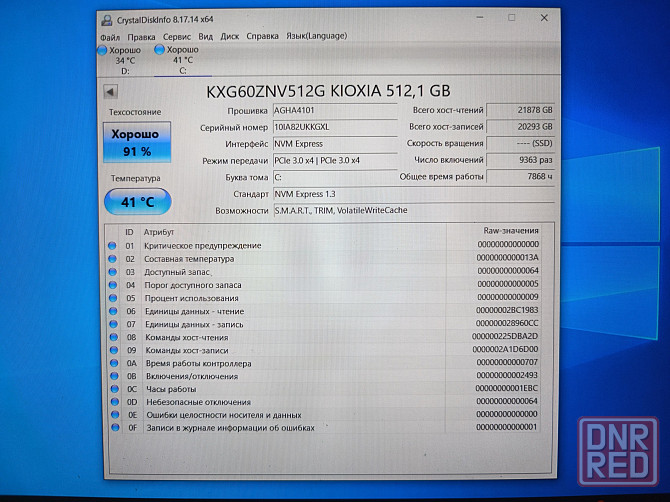Open the Справка menu
The height and width of the screenshot is (502, 670).
click(262, 36)
